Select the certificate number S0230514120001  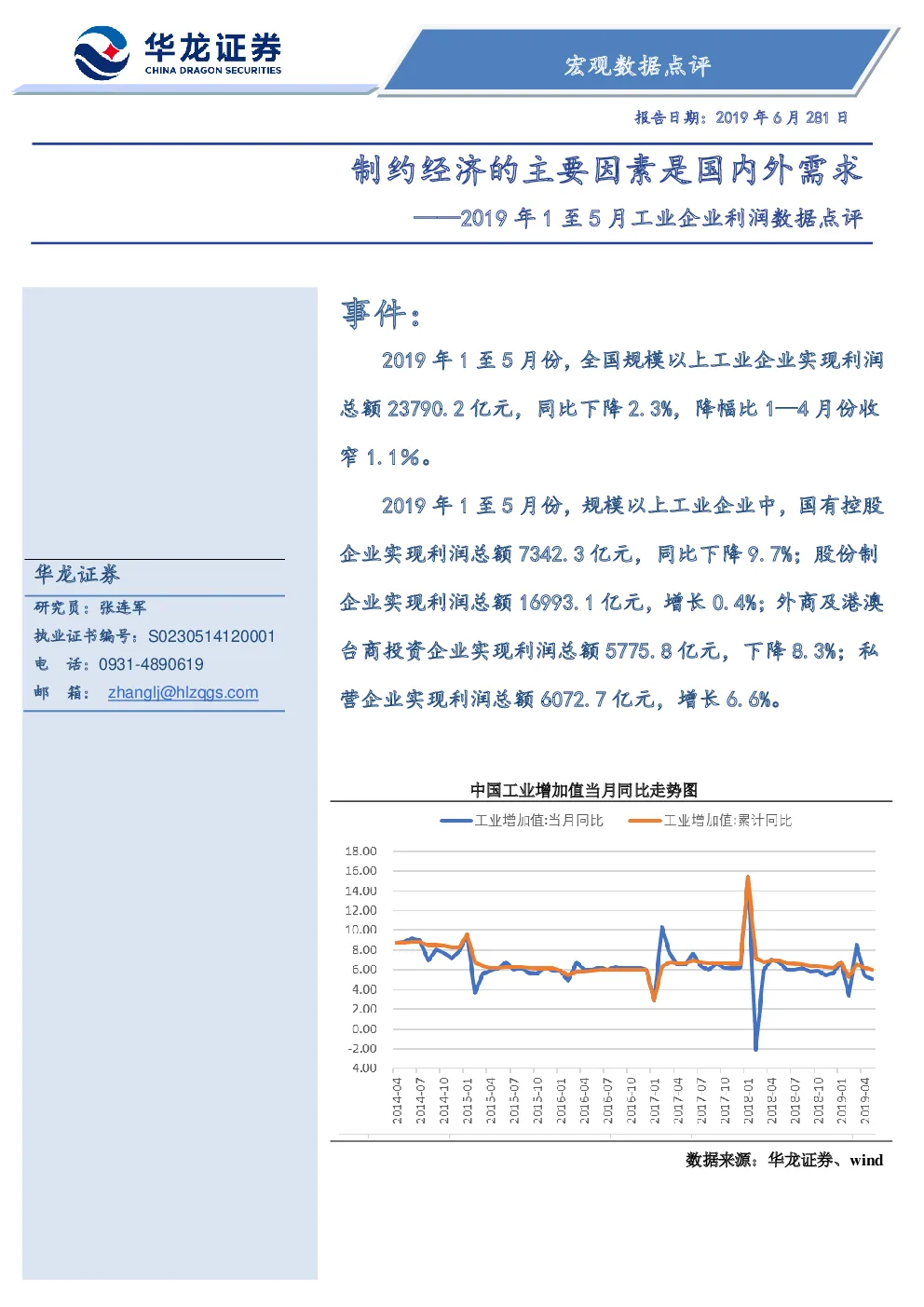211,636
